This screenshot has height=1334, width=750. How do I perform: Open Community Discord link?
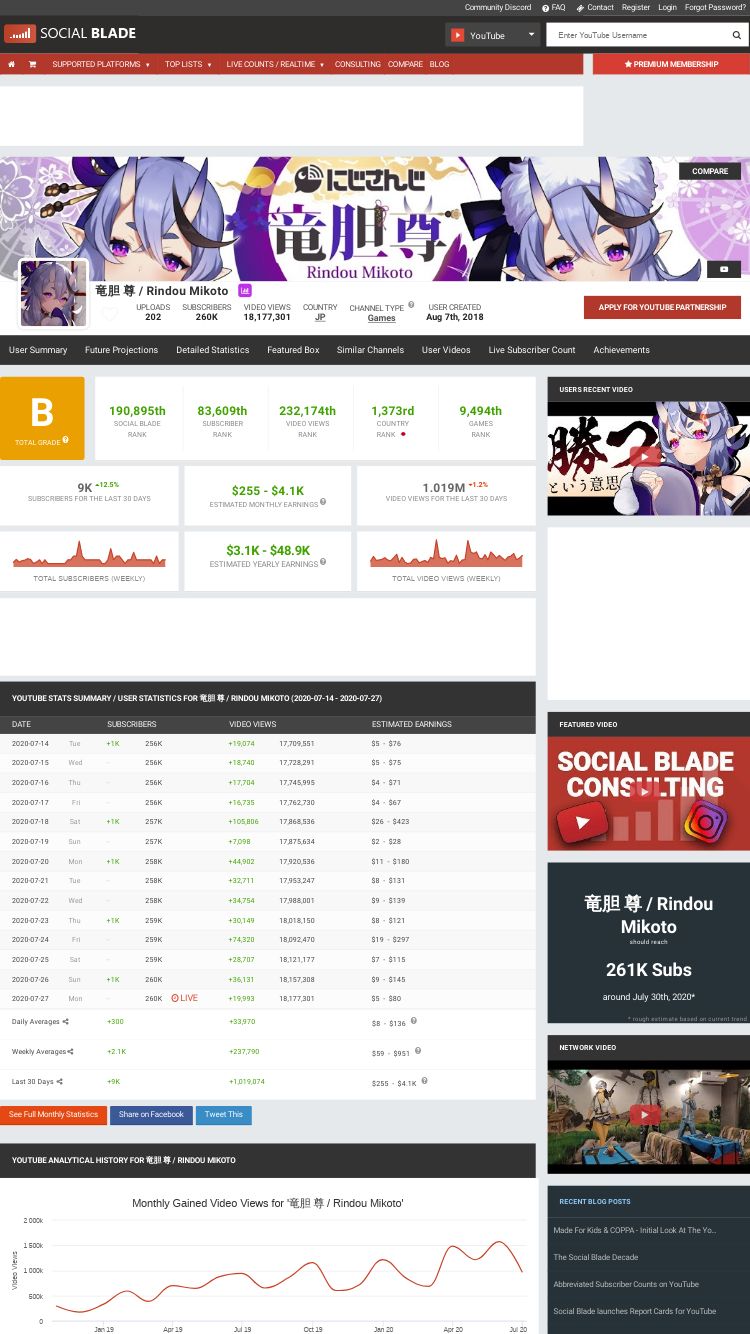498,7
